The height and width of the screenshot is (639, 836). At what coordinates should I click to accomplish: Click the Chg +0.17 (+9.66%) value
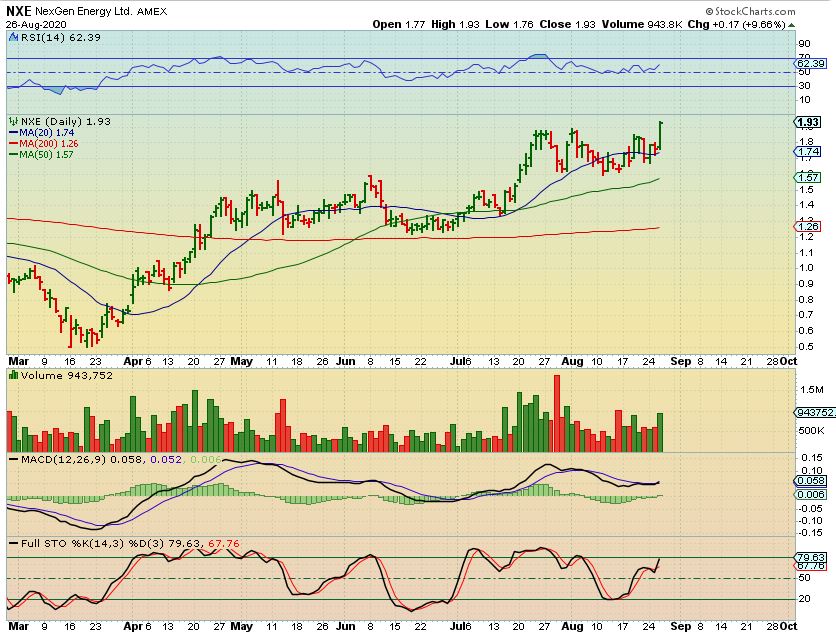click(737, 25)
